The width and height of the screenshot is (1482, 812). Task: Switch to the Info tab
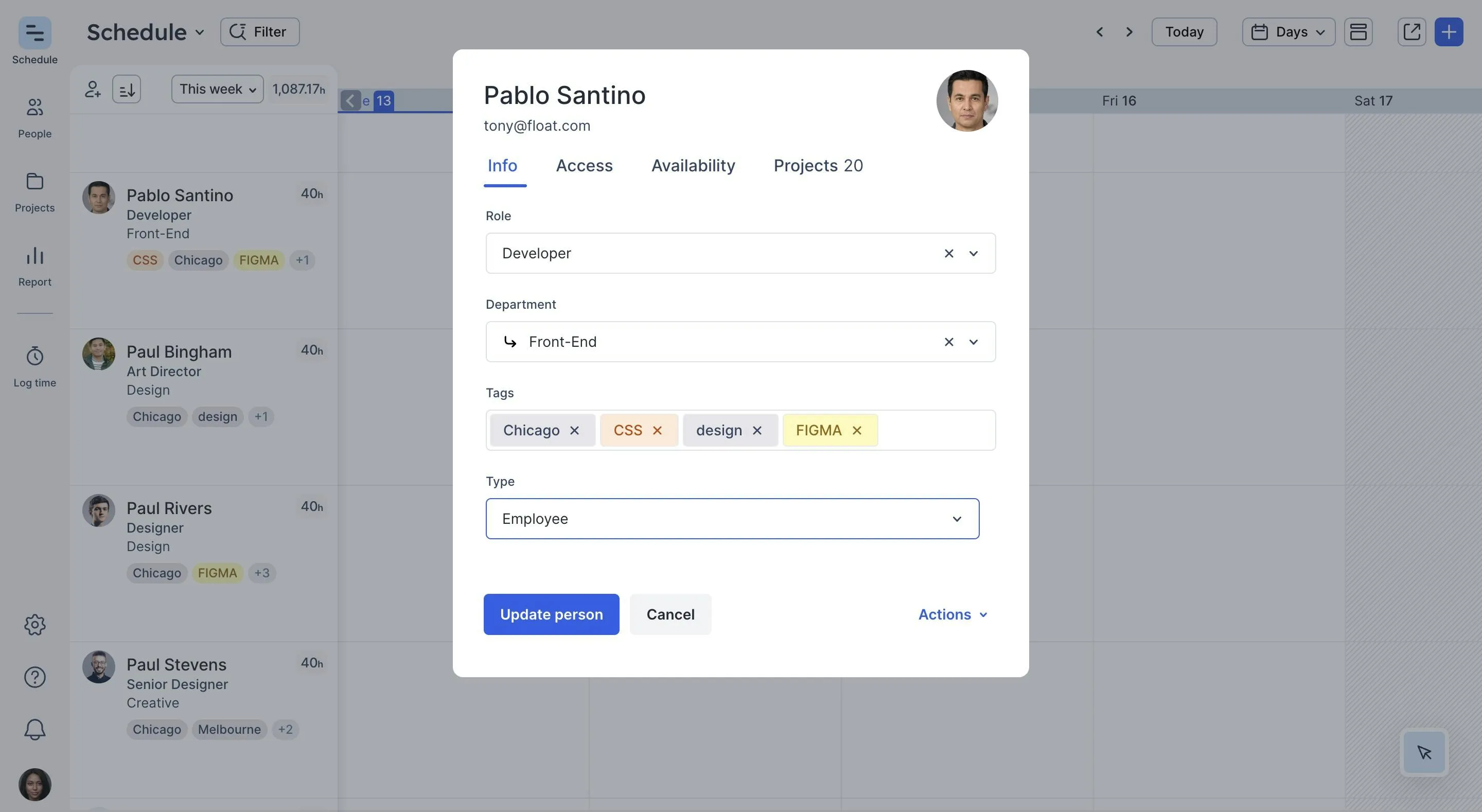coord(502,166)
